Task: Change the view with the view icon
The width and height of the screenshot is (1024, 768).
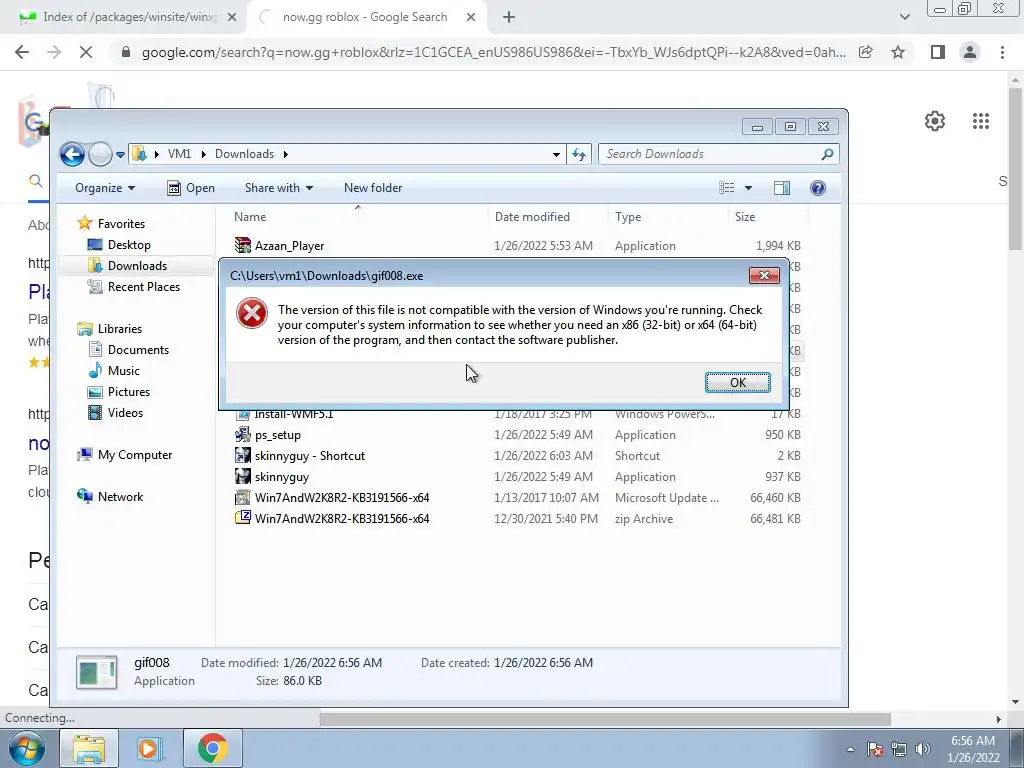Action: click(727, 188)
